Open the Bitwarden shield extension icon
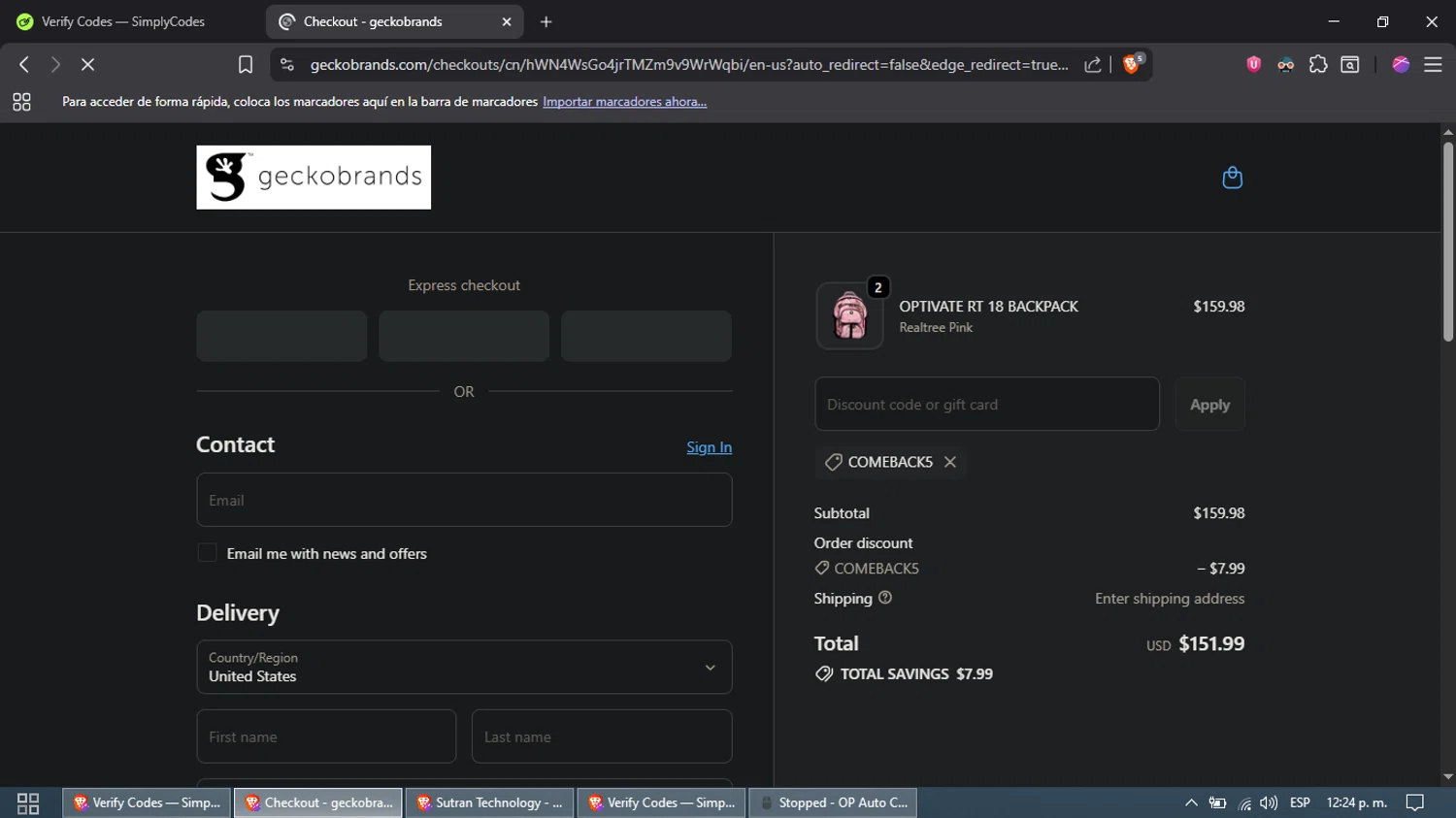The height and width of the screenshot is (818, 1456). click(1253, 64)
